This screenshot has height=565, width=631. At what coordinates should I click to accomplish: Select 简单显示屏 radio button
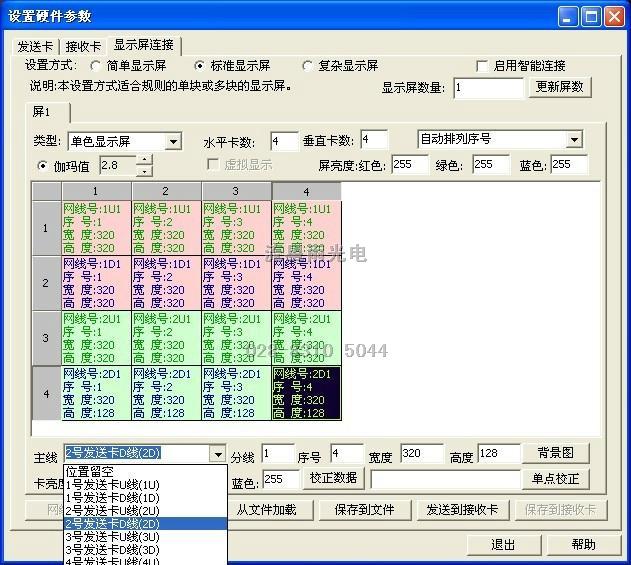tap(96, 66)
